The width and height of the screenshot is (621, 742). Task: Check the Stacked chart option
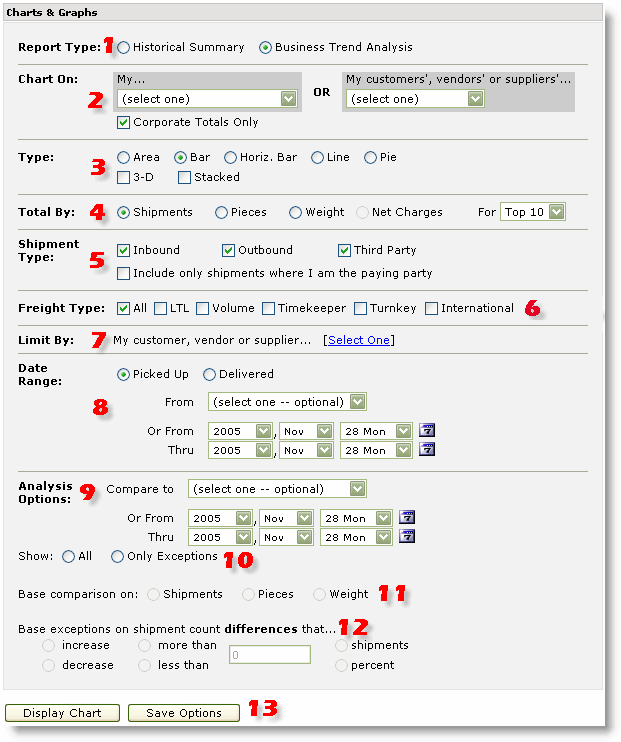(184, 177)
